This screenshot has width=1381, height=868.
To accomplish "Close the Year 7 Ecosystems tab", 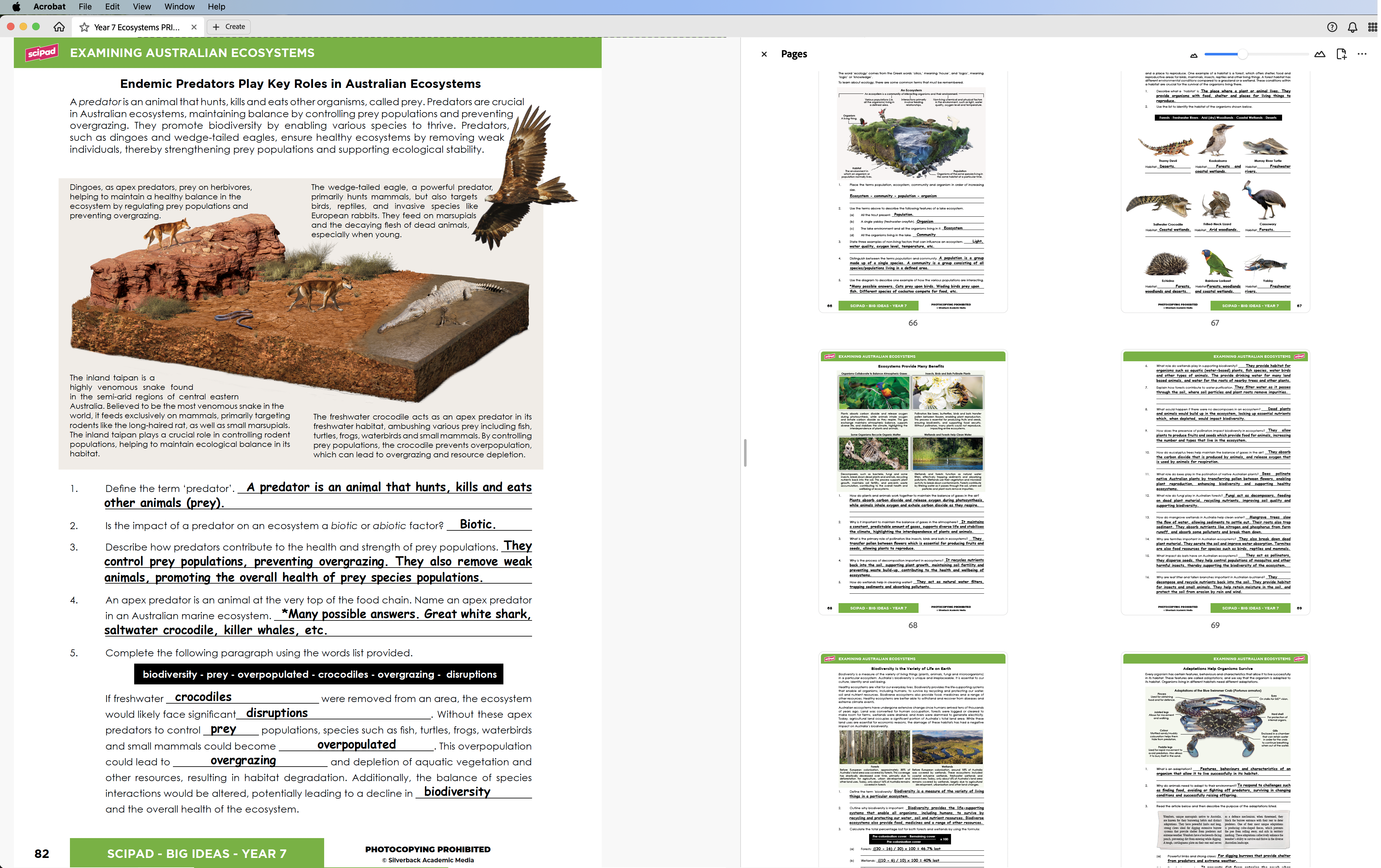I will click(x=194, y=26).
